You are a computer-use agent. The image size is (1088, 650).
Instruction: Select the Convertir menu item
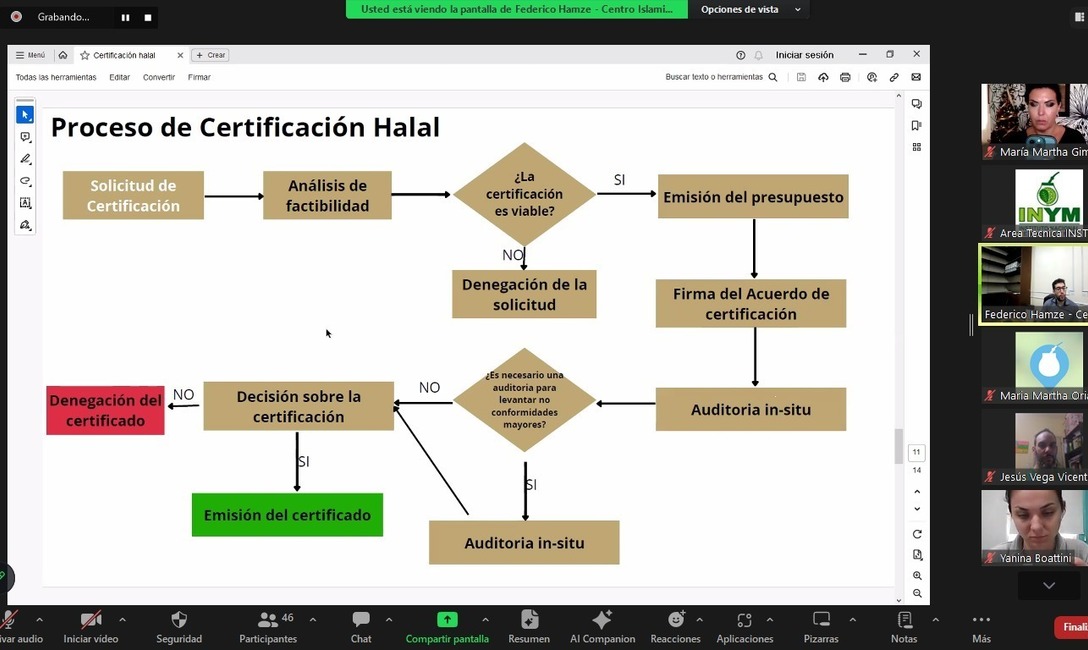[x=158, y=76]
